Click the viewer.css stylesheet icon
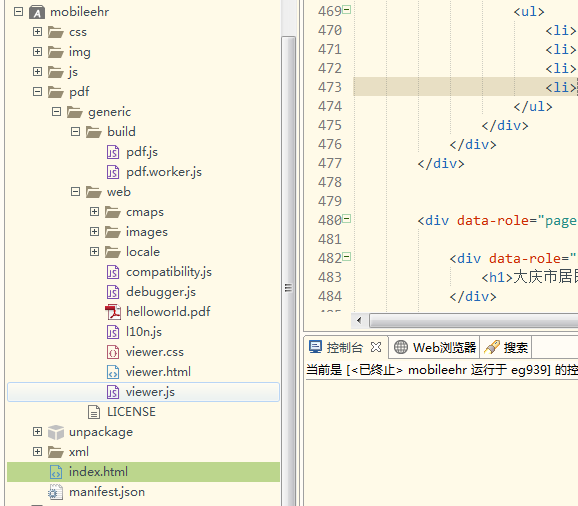The image size is (578, 506). pos(113,352)
